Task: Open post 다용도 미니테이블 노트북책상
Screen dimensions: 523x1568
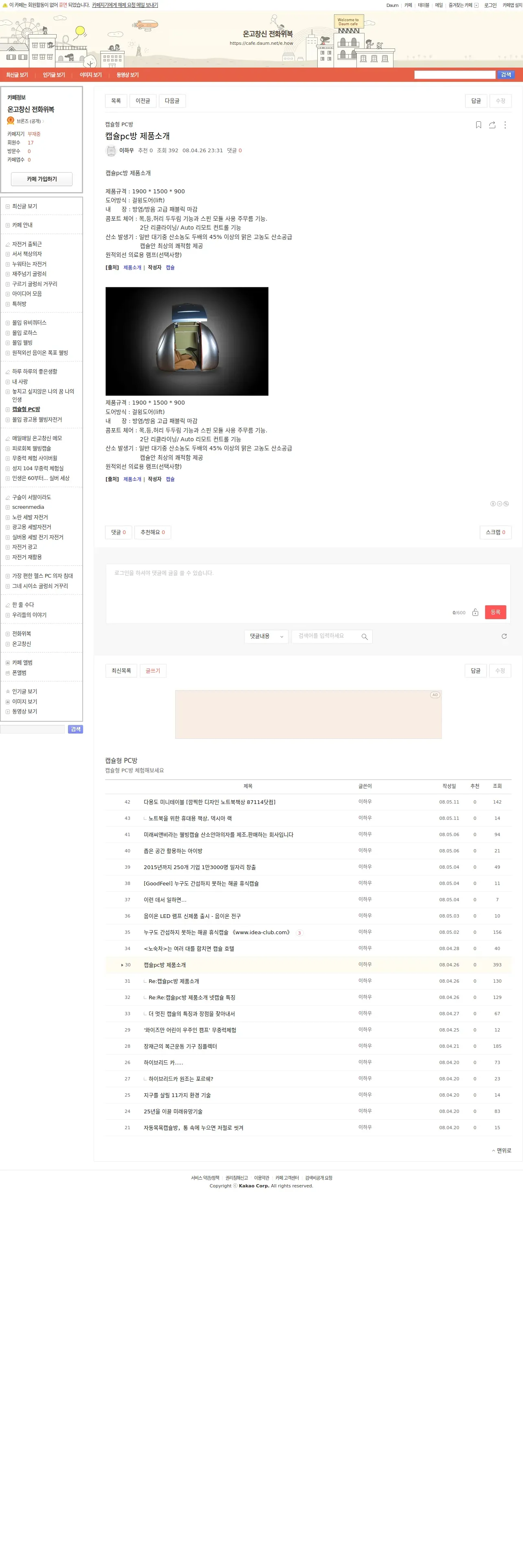Action: (x=209, y=802)
